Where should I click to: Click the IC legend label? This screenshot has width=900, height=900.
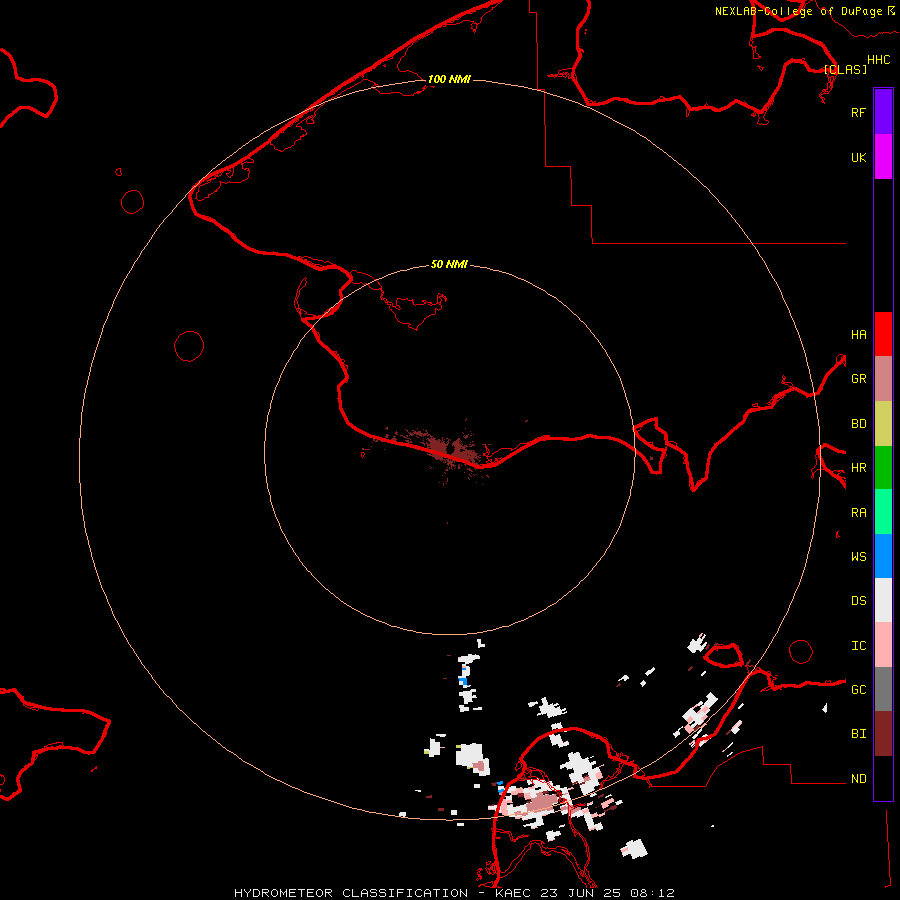pyautogui.click(x=858, y=646)
